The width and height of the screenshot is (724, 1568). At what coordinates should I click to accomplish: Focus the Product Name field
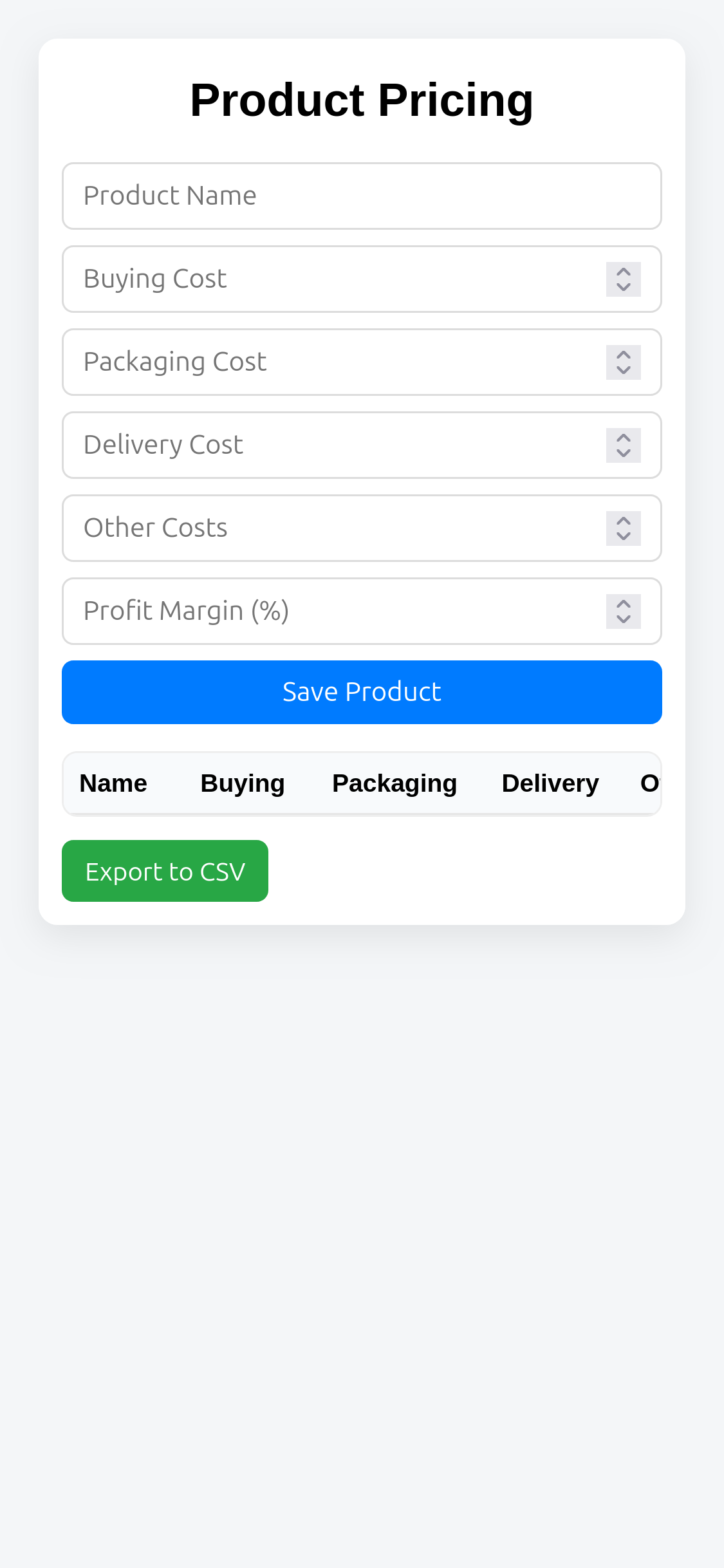(361, 196)
